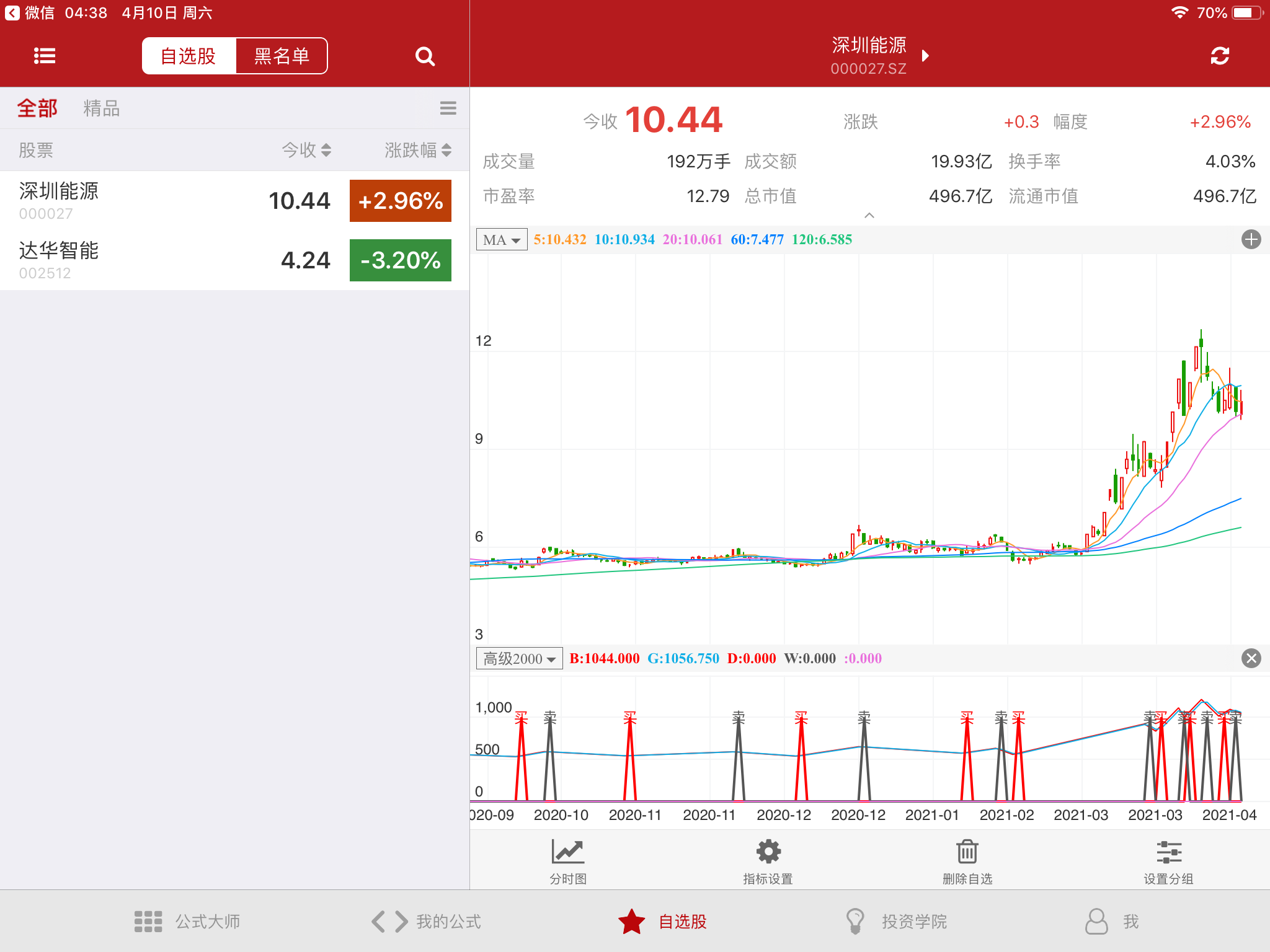The height and width of the screenshot is (952, 1270).
Task: Add indicator with the plus circle icon
Action: 1251,239
